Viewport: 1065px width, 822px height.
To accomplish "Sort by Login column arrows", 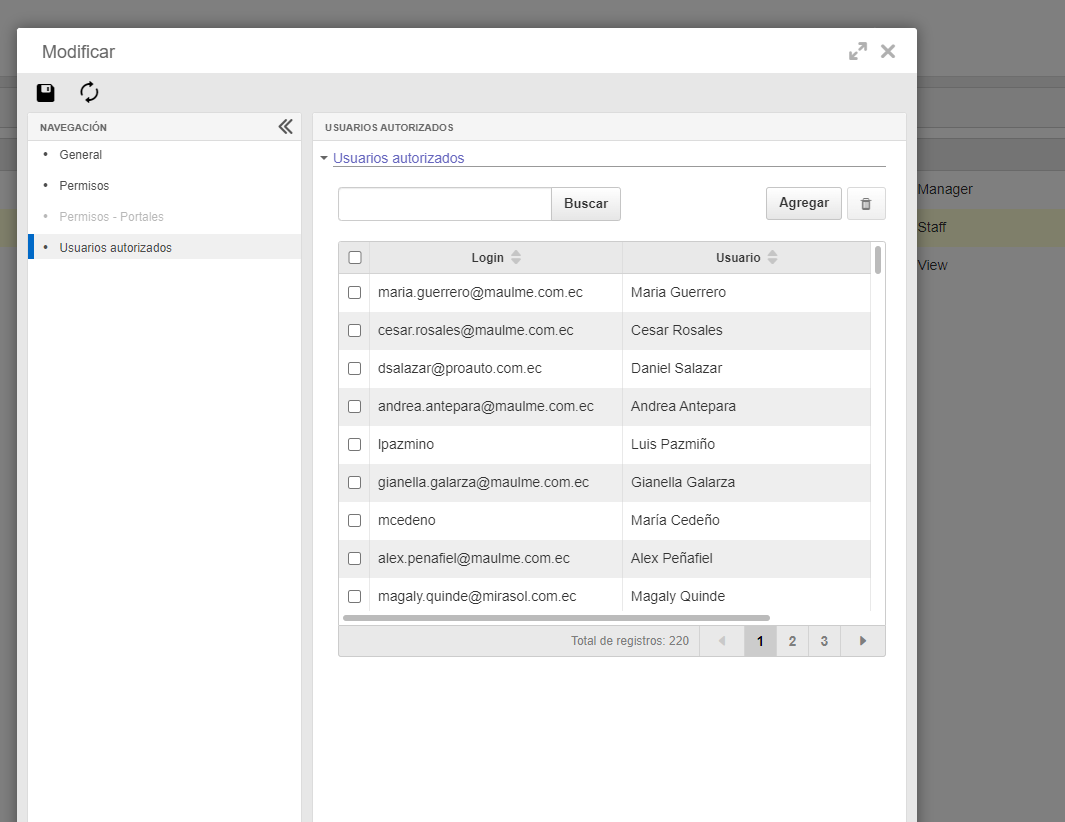I will tap(516, 257).
